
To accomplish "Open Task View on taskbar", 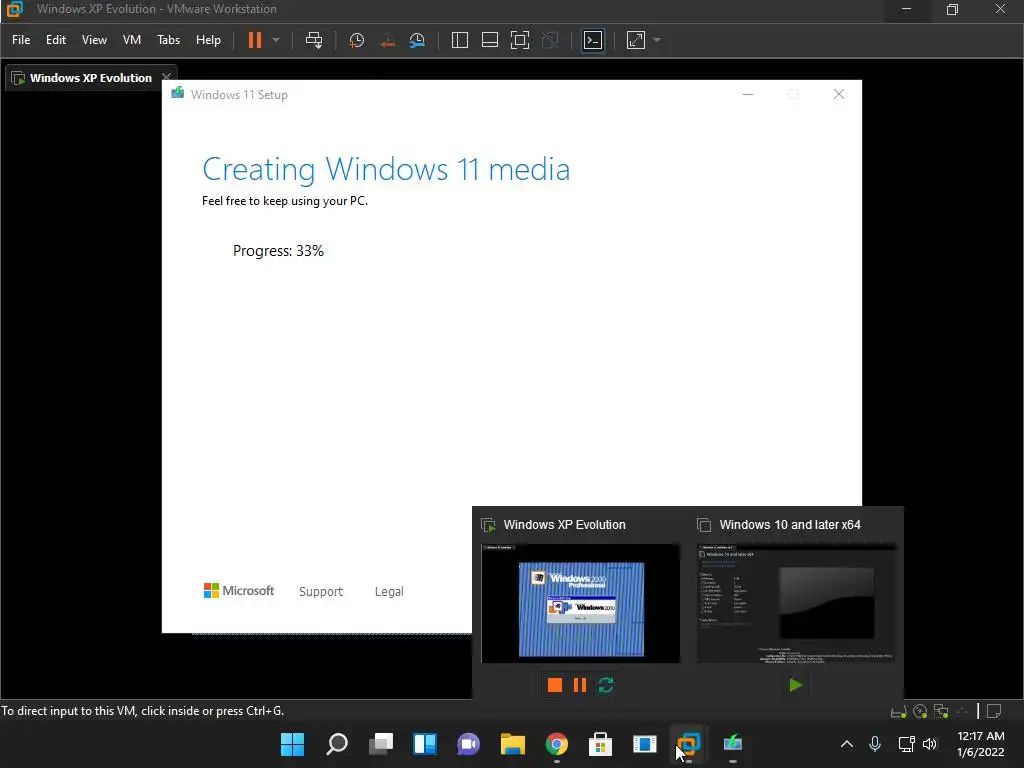I will click(381, 744).
